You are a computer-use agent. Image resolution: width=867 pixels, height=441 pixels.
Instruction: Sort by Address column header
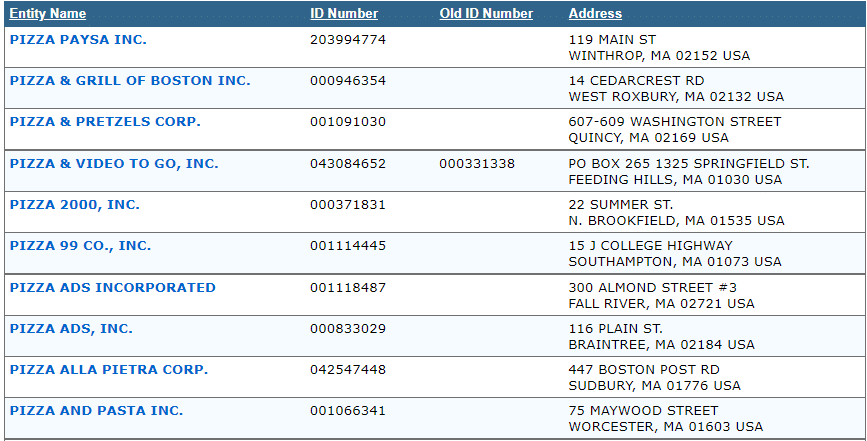(x=595, y=14)
